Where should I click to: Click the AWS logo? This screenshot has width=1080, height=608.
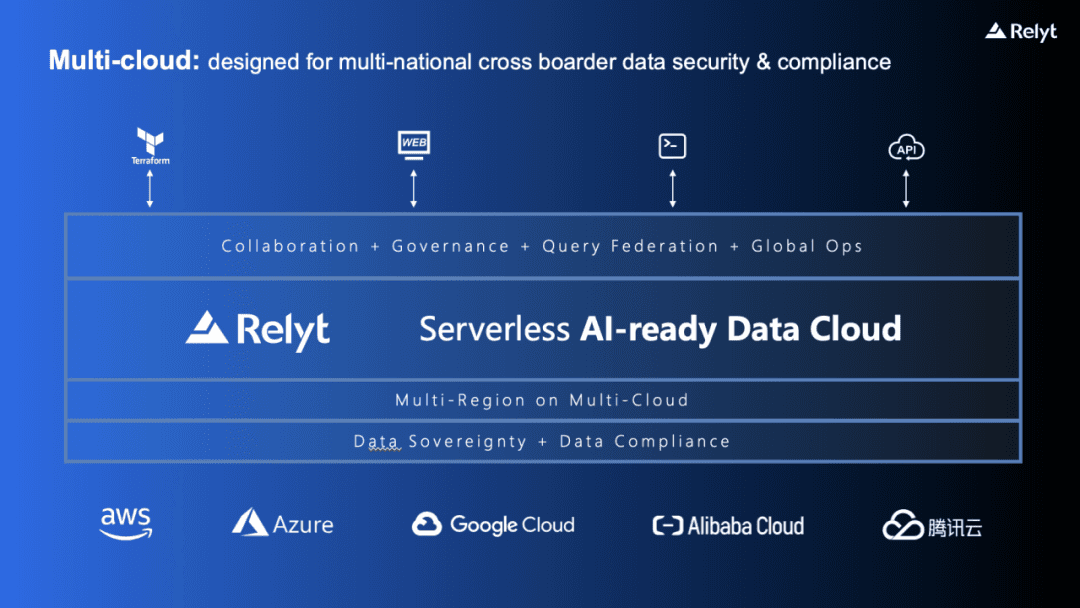tap(125, 523)
